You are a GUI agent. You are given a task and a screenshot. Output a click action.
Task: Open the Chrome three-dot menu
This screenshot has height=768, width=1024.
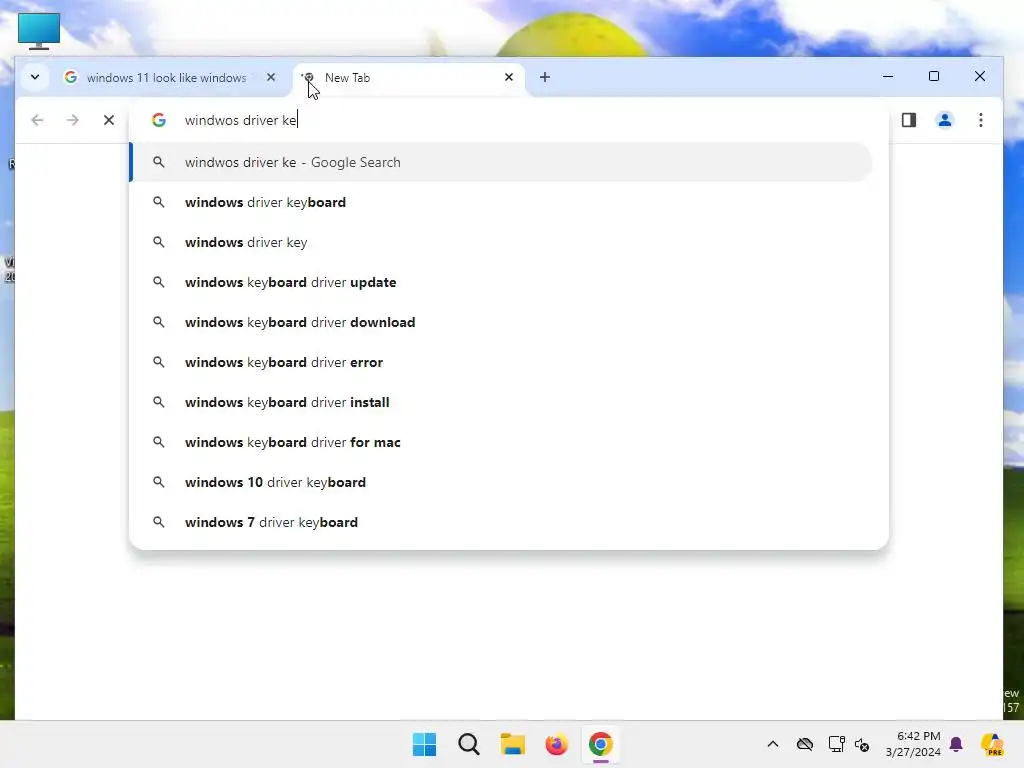[x=980, y=120]
